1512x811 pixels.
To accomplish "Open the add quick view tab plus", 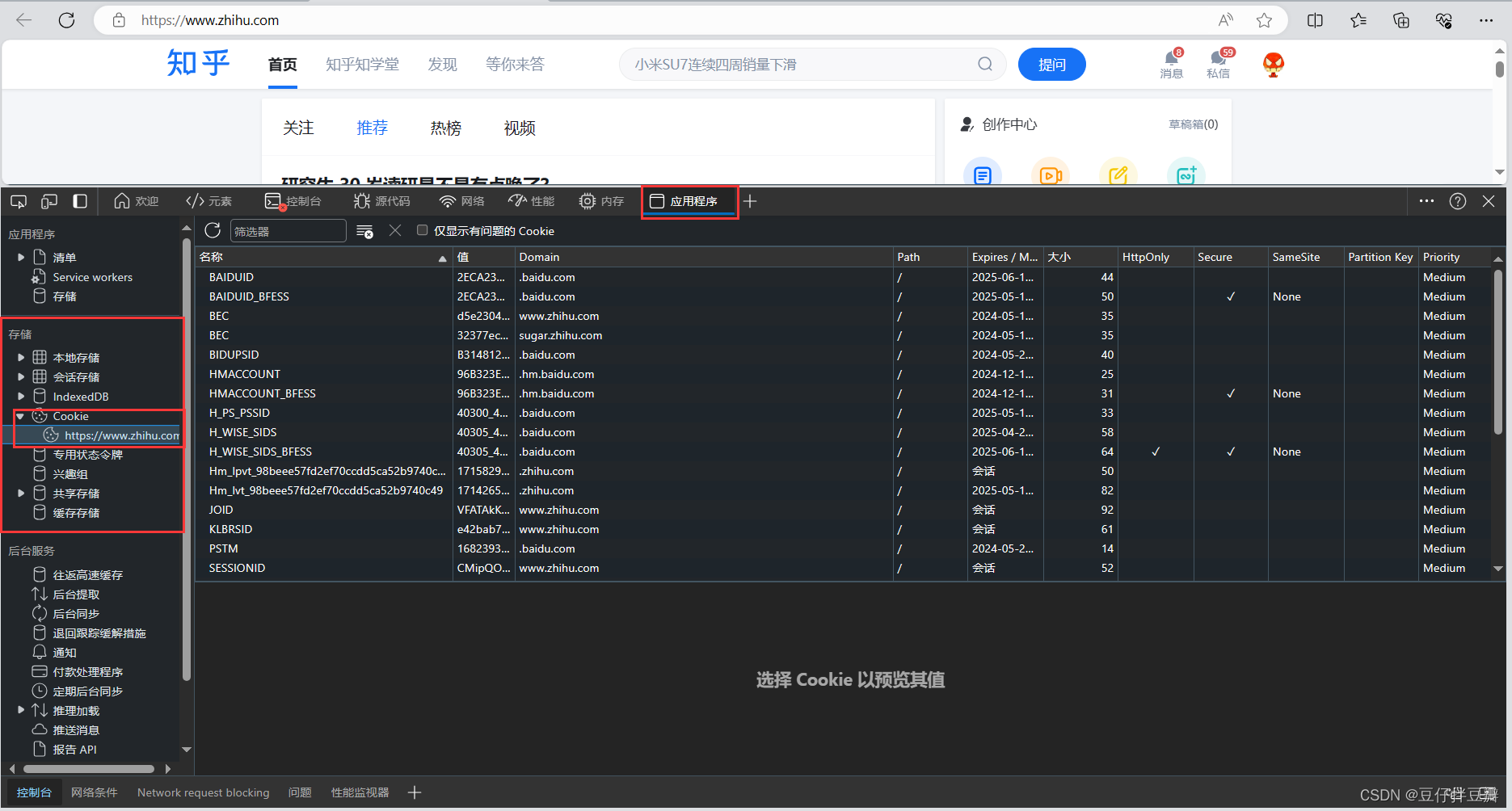I will click(x=415, y=792).
